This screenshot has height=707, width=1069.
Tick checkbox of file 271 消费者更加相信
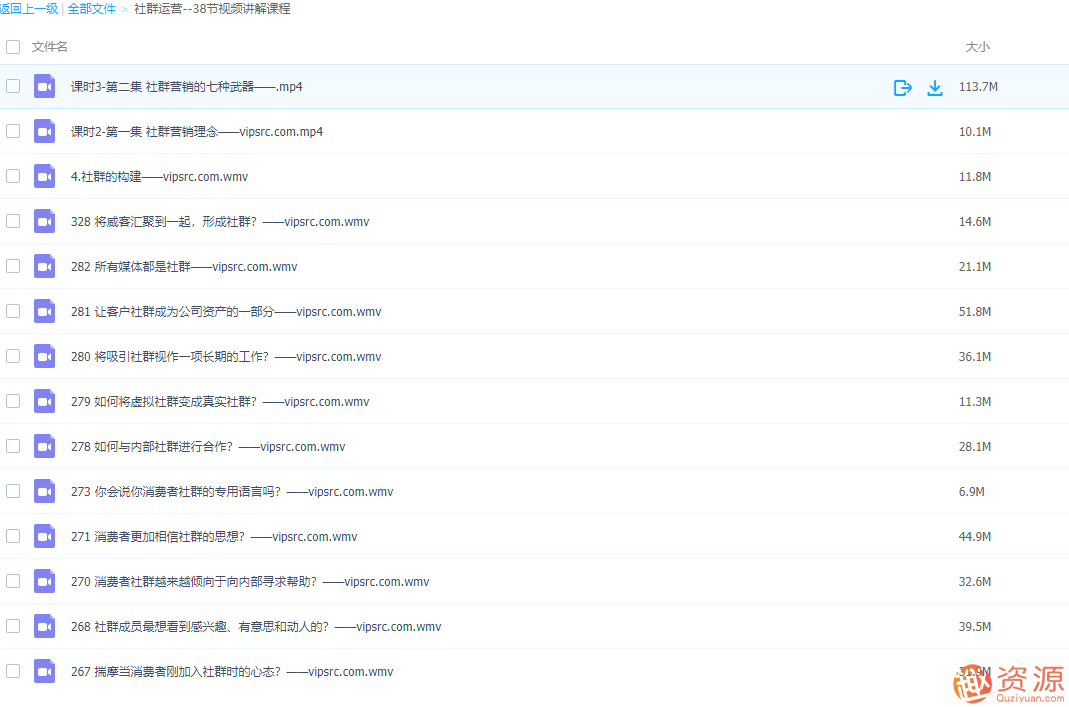point(13,536)
